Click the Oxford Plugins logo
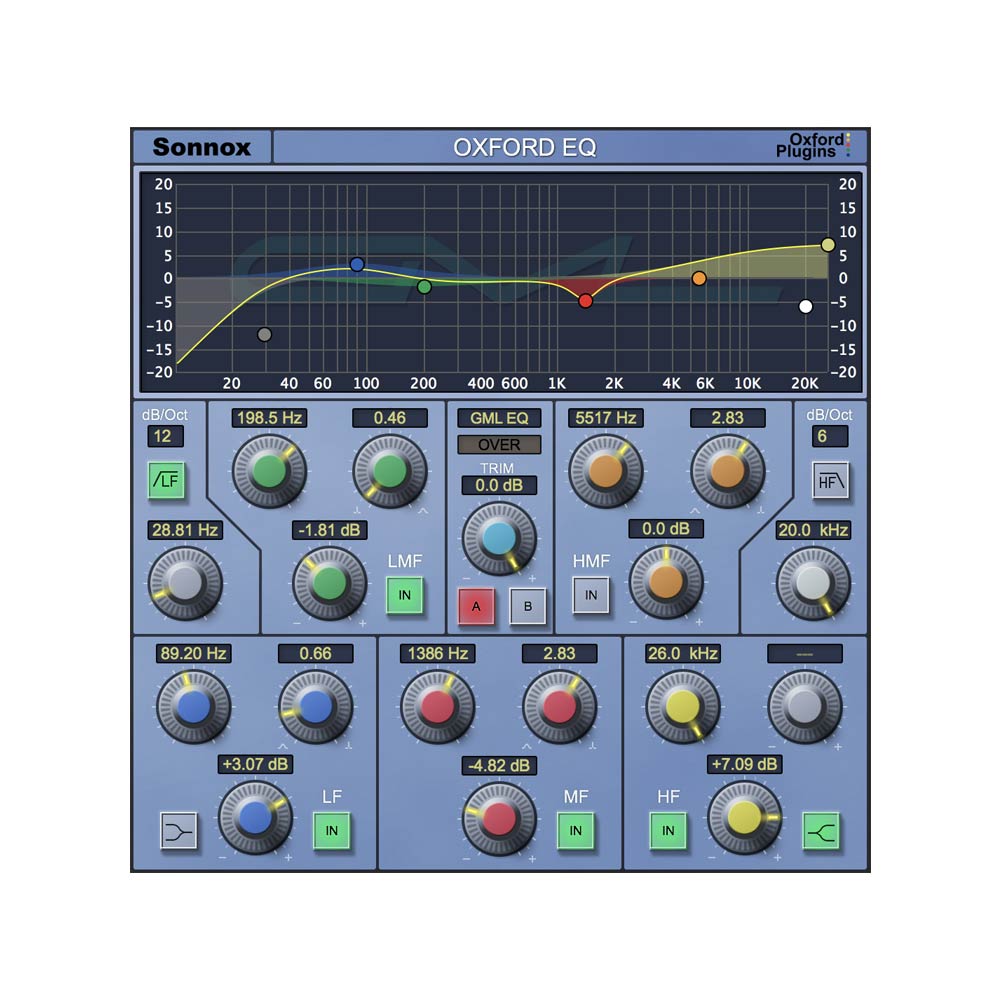 click(x=816, y=146)
